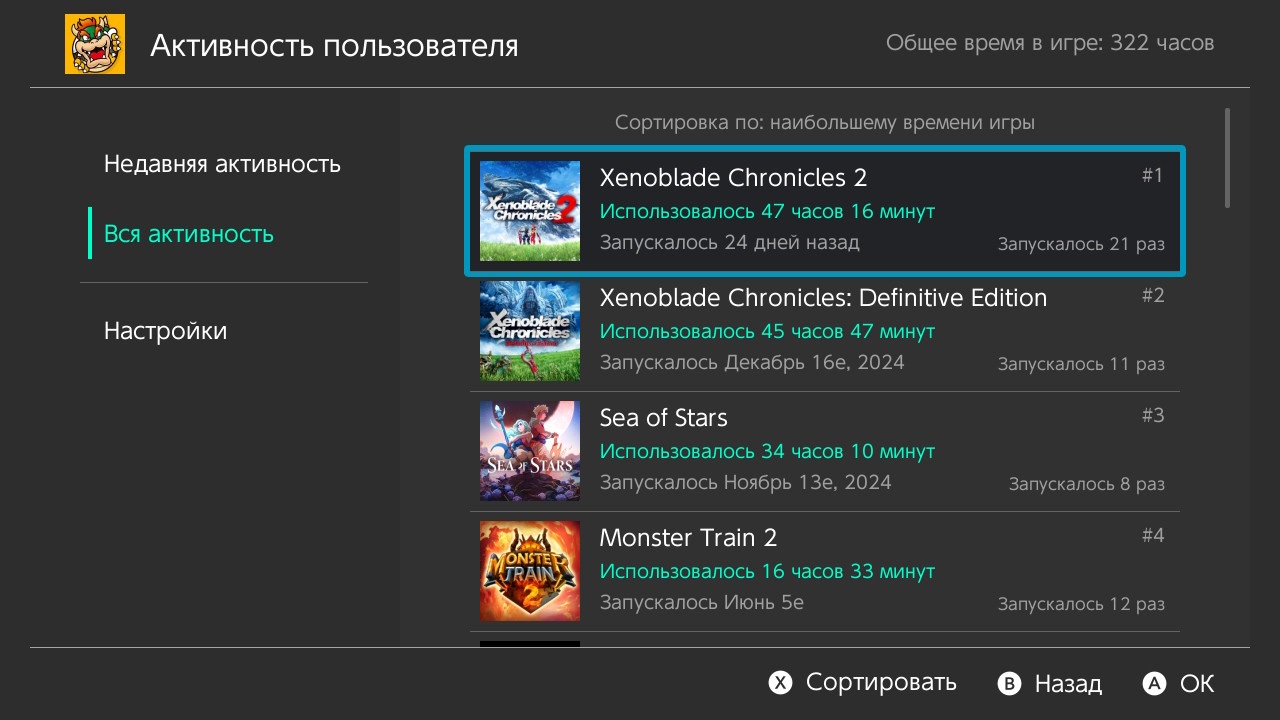Confirm with the OK label
Image resolution: width=1280 pixels, height=720 pixels.
coord(1197,684)
